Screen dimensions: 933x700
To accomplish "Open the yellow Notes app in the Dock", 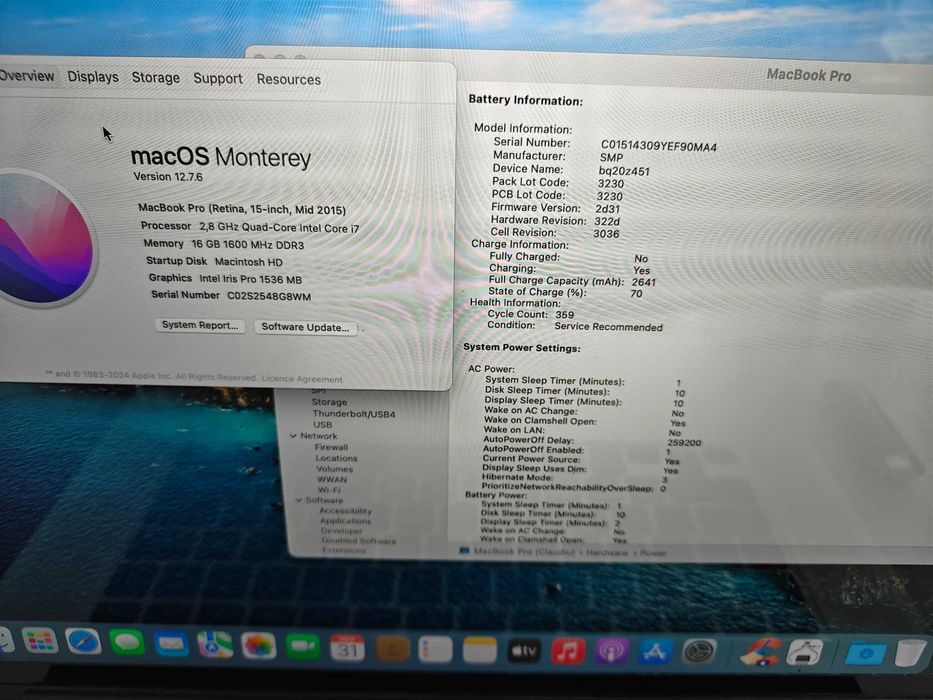I will 480,651.
